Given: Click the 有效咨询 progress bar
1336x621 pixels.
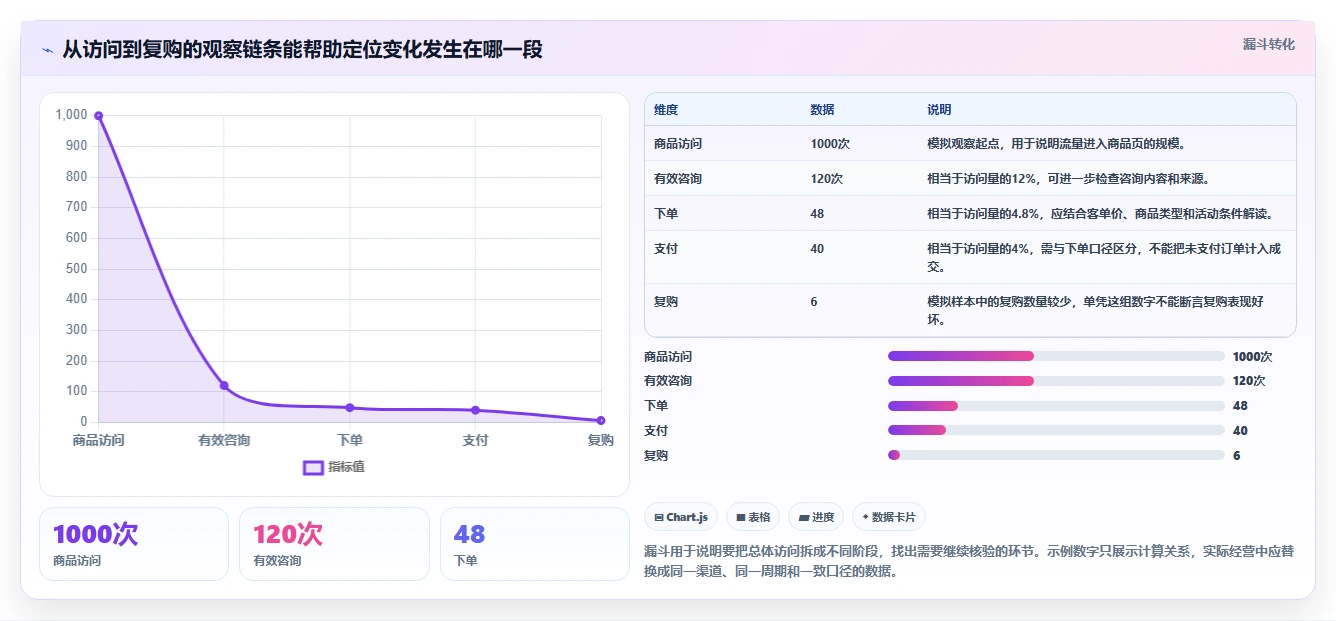Looking at the screenshot, I should [x=1056, y=381].
